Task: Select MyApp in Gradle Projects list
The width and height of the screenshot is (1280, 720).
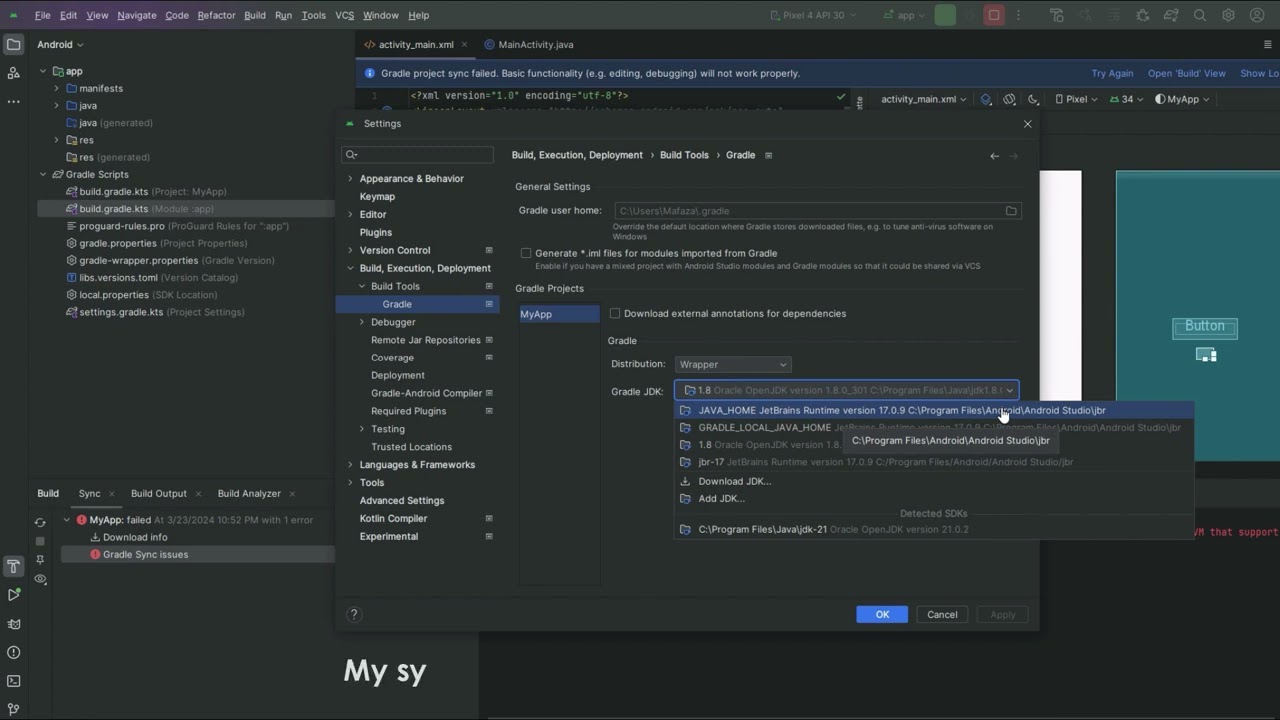Action: pyautogui.click(x=558, y=314)
